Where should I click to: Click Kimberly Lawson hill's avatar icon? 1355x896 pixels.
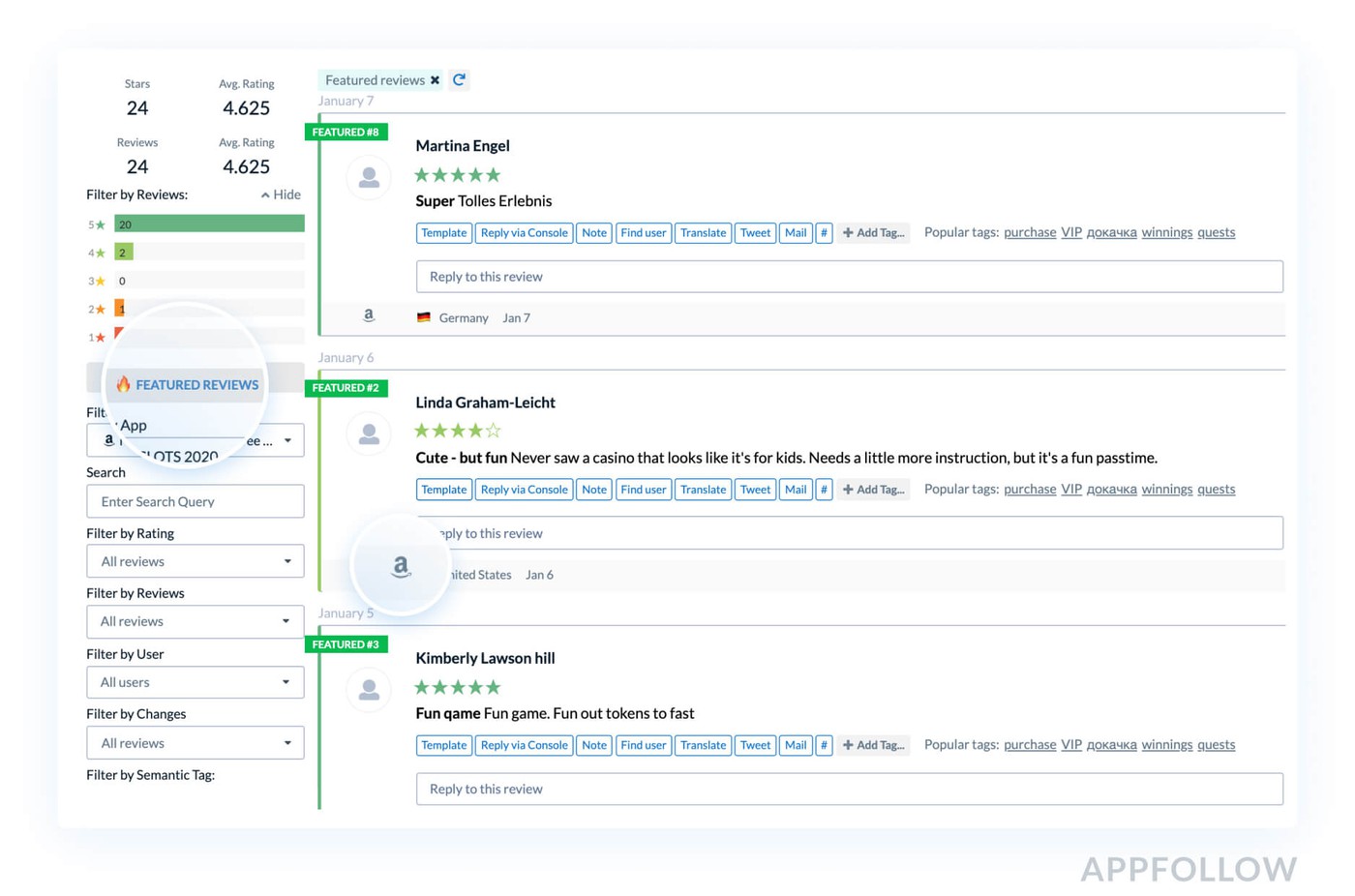click(369, 690)
